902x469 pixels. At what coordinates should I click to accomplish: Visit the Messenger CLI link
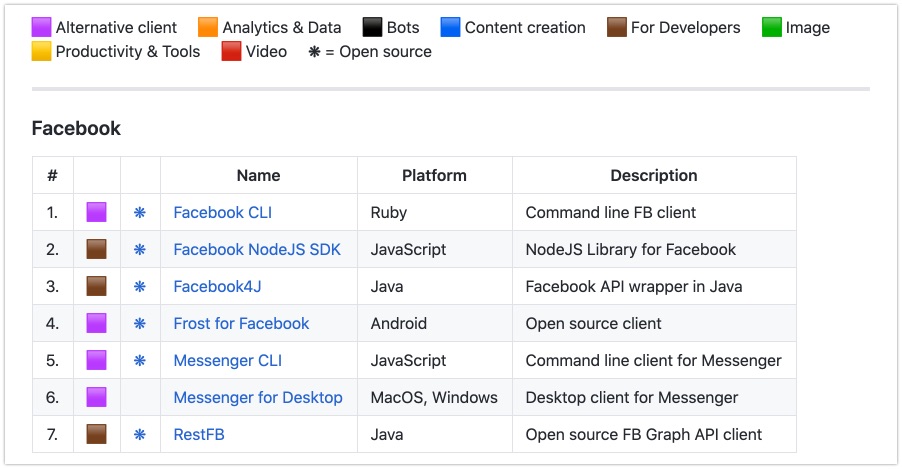(x=228, y=360)
